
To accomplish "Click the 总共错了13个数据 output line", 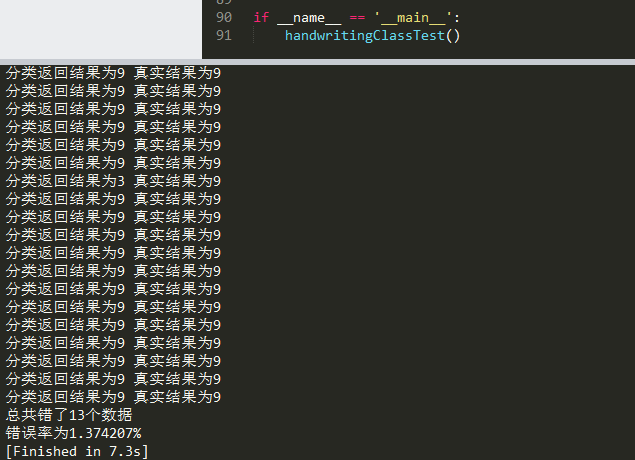I will coord(69,415).
